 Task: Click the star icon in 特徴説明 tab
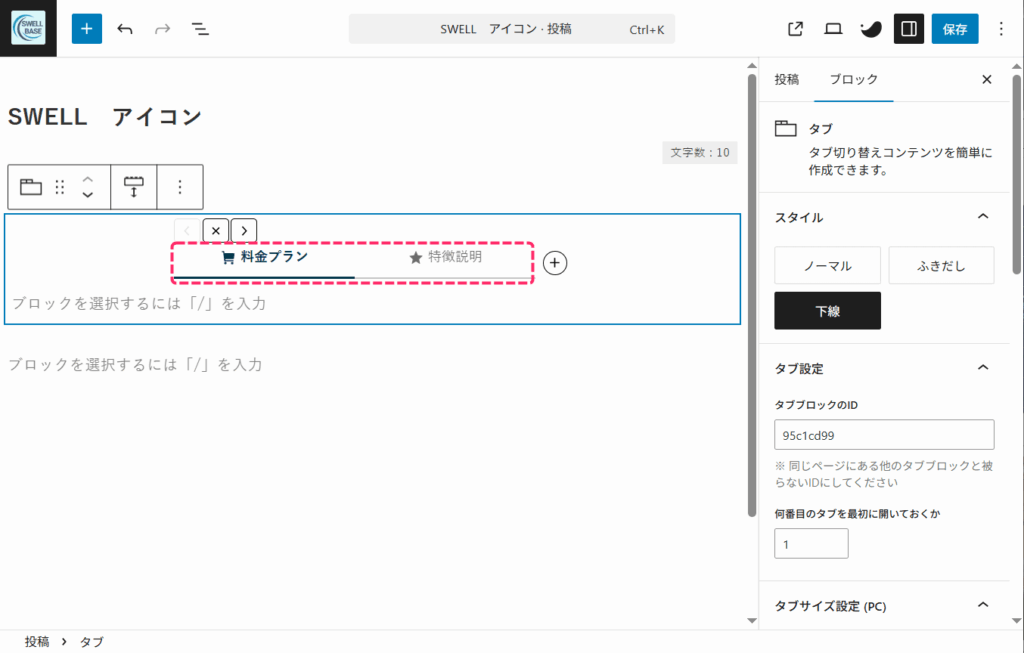415,258
